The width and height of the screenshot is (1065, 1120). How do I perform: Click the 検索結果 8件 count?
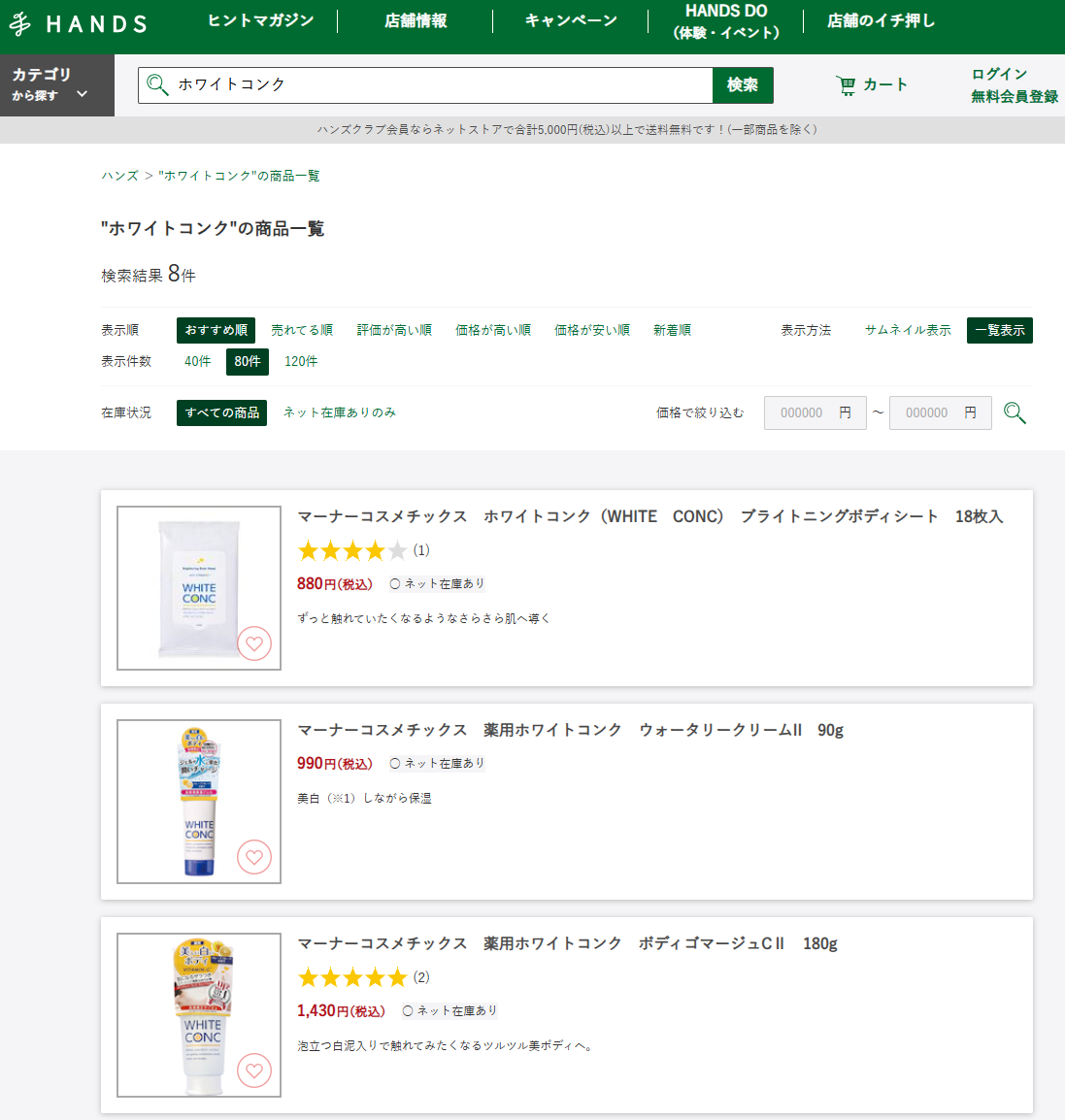pos(148,275)
